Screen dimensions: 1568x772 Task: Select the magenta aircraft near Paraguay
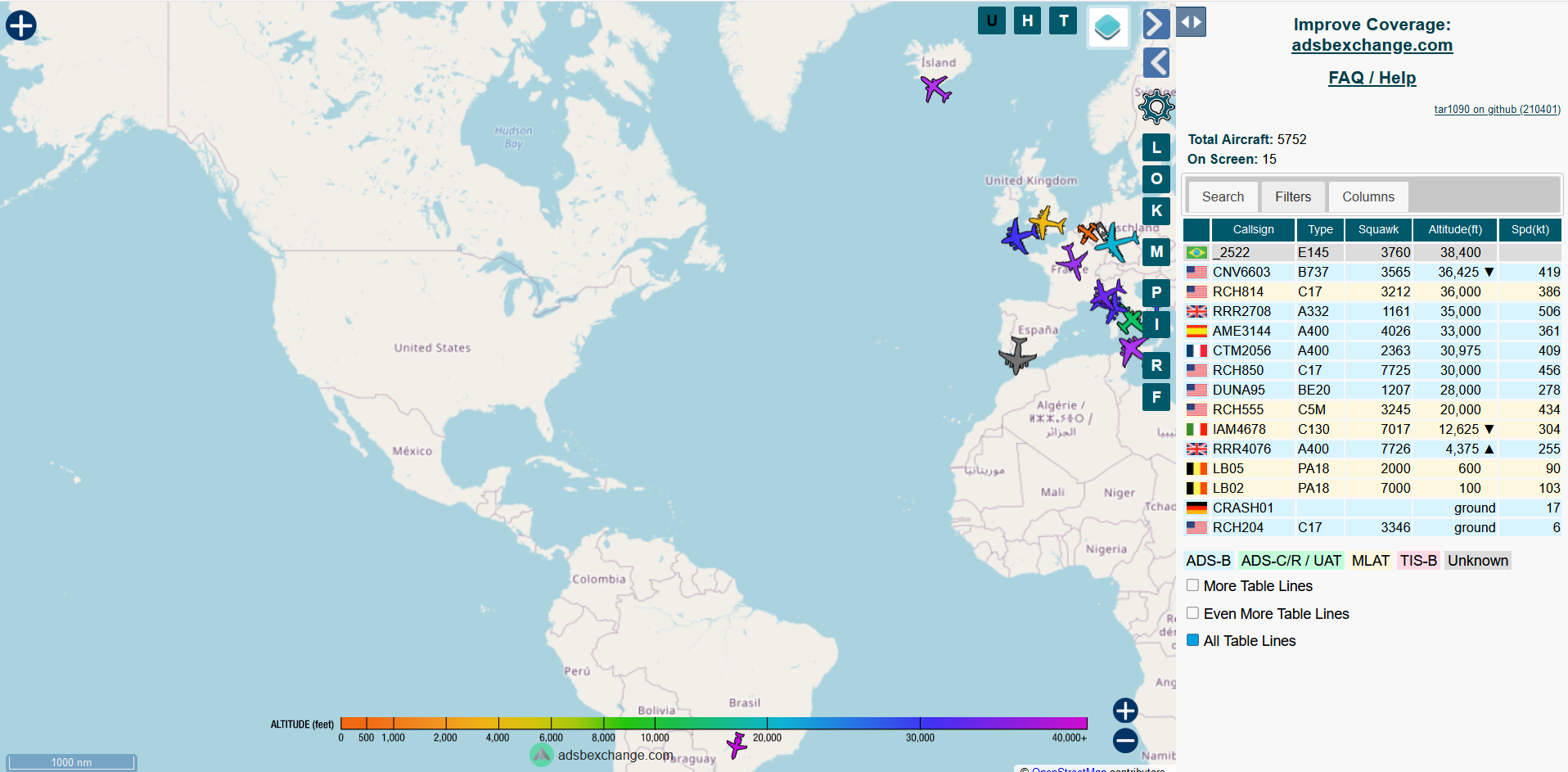click(737, 745)
